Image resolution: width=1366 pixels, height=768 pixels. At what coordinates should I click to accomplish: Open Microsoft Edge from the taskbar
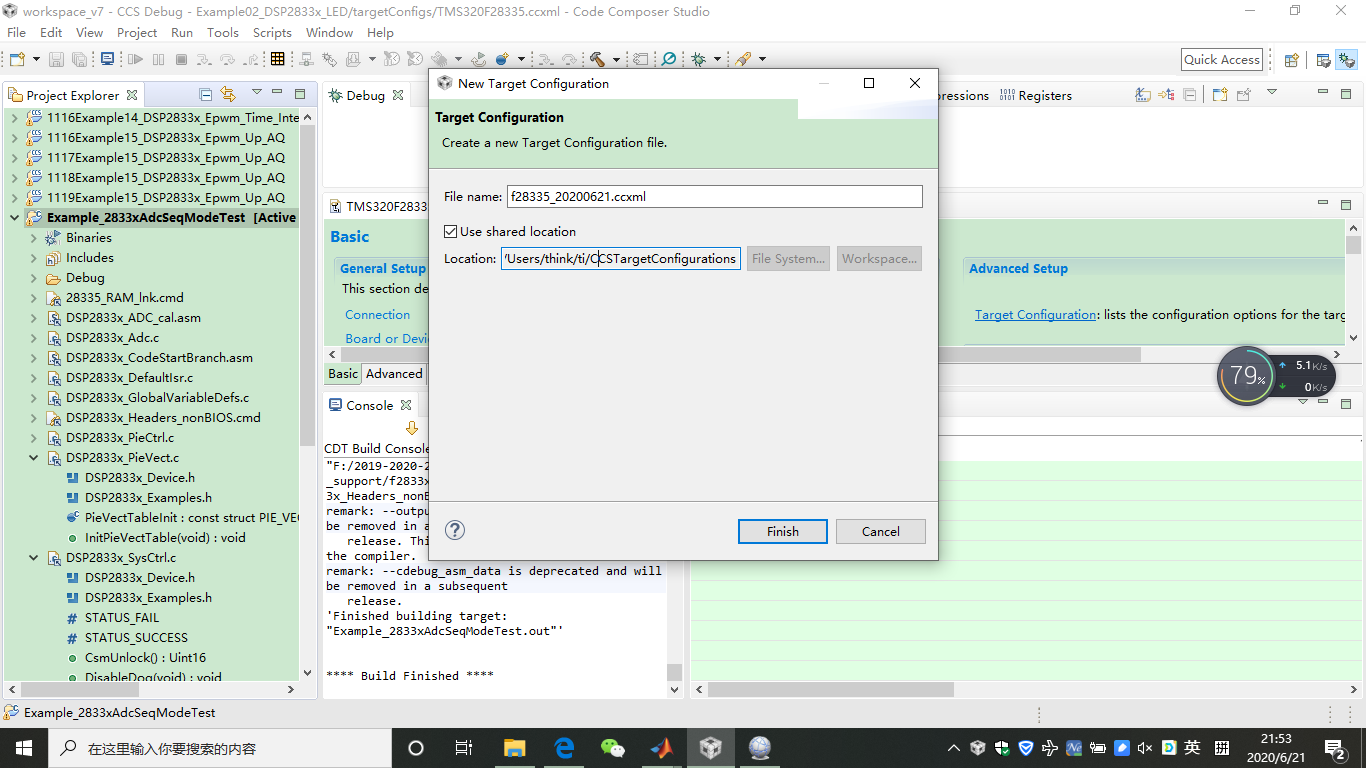(x=564, y=748)
